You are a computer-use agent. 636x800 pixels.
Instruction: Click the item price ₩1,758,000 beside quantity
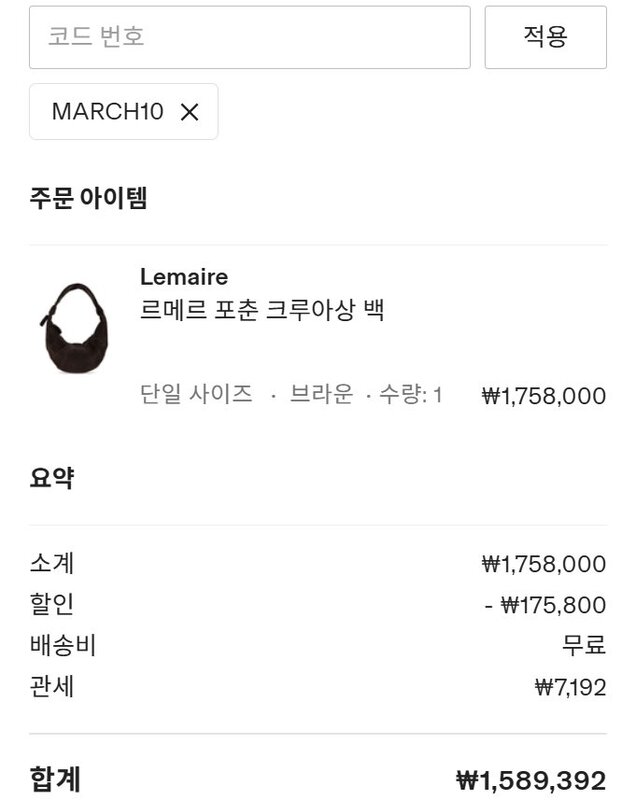pyautogui.click(x=544, y=396)
